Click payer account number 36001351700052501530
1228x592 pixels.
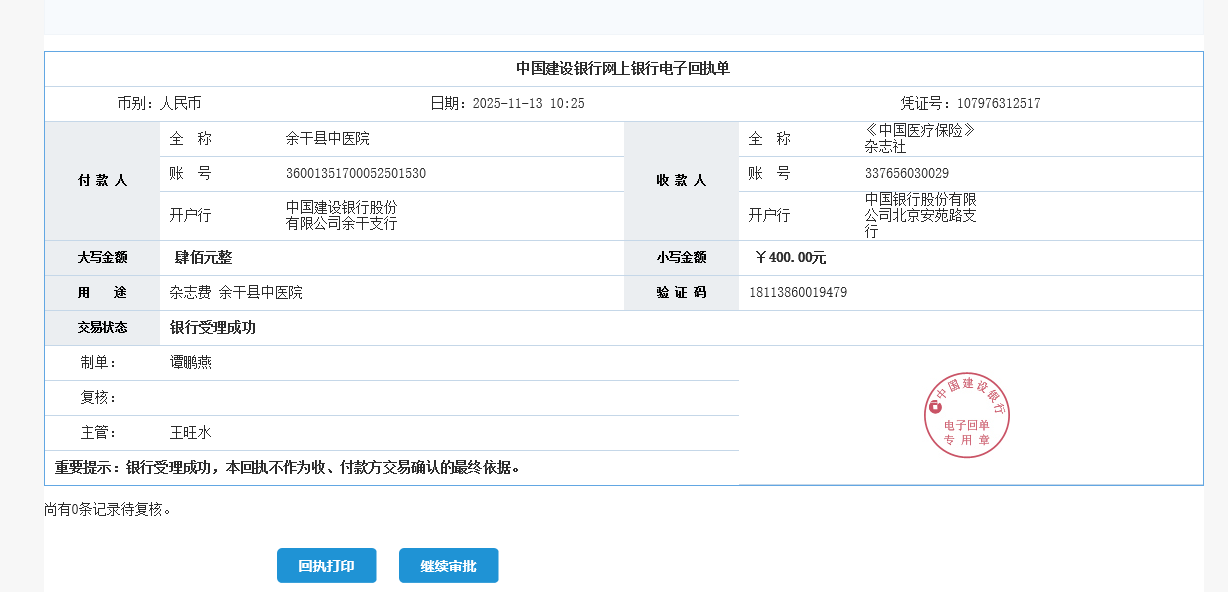[x=356, y=174]
